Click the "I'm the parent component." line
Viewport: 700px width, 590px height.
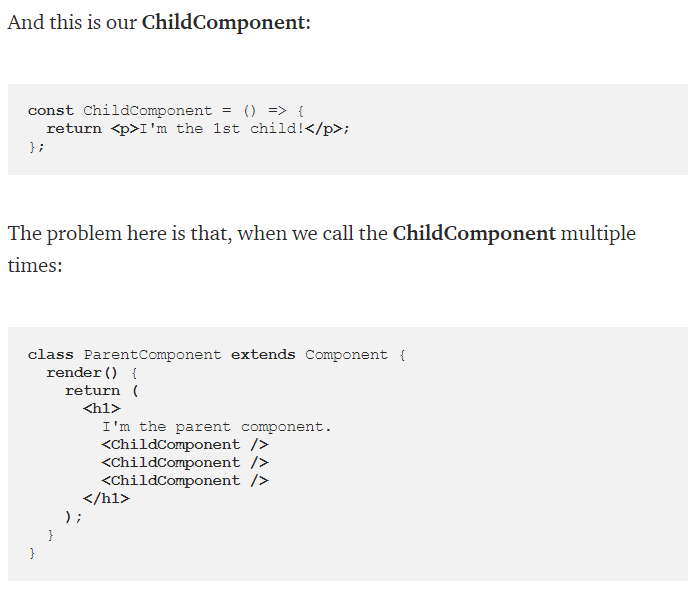(x=216, y=426)
